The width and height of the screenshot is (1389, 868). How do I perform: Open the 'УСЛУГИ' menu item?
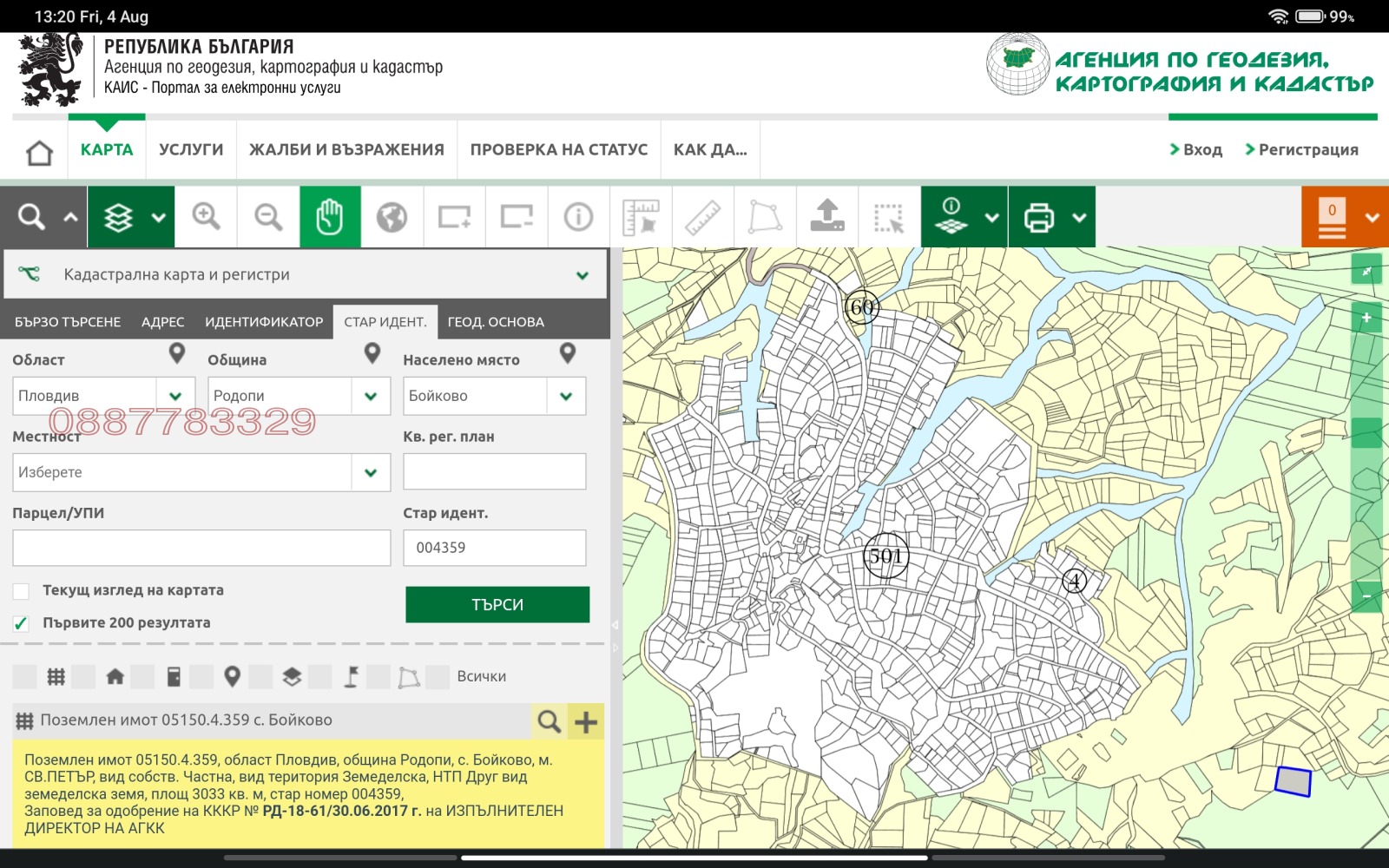pos(191,150)
